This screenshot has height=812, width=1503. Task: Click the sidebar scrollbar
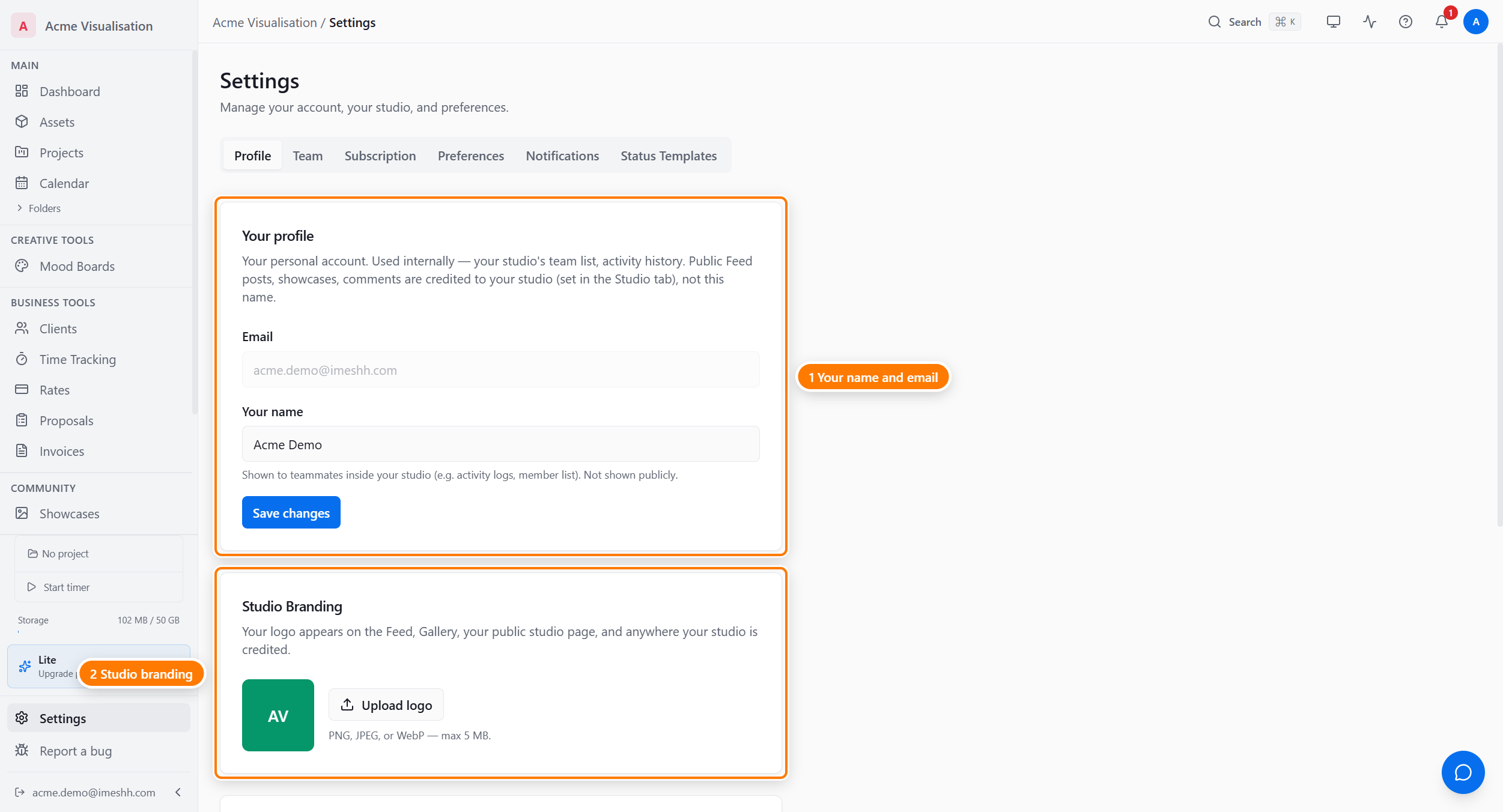[194, 232]
